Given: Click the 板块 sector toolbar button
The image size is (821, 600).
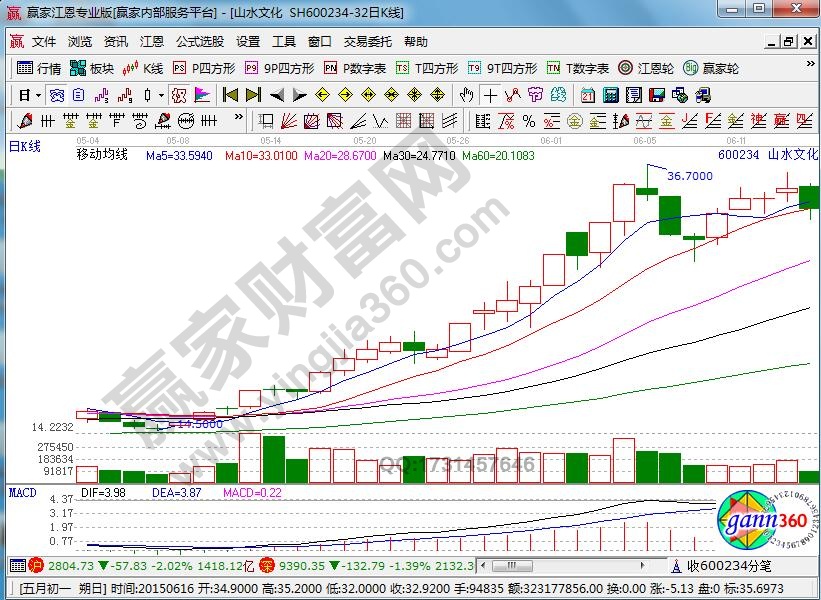Looking at the screenshot, I should pyautogui.click(x=92, y=69).
